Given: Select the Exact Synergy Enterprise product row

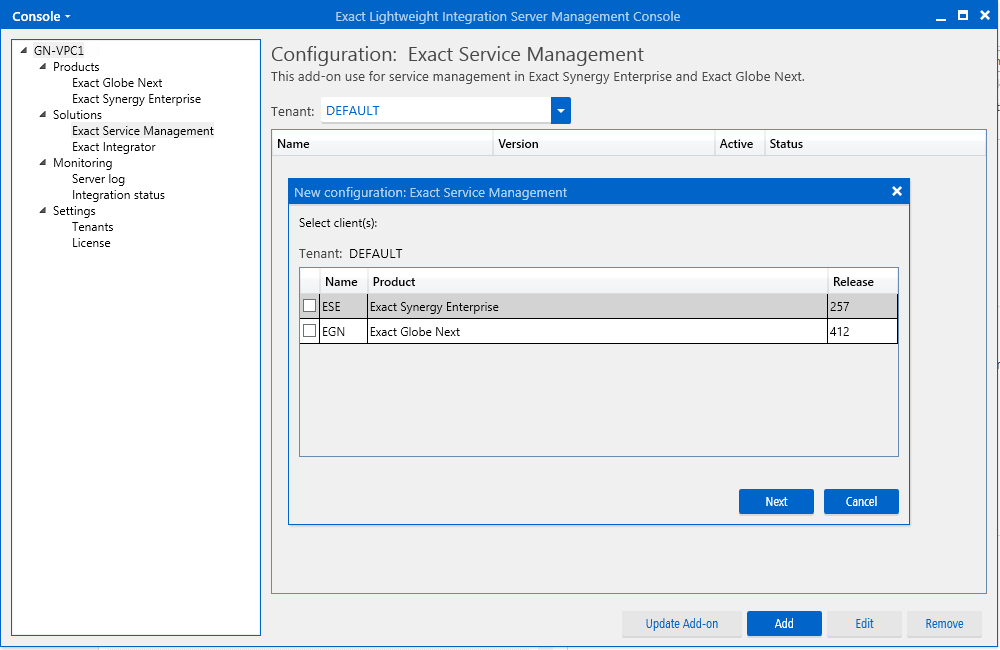Looking at the screenshot, I should [597, 306].
